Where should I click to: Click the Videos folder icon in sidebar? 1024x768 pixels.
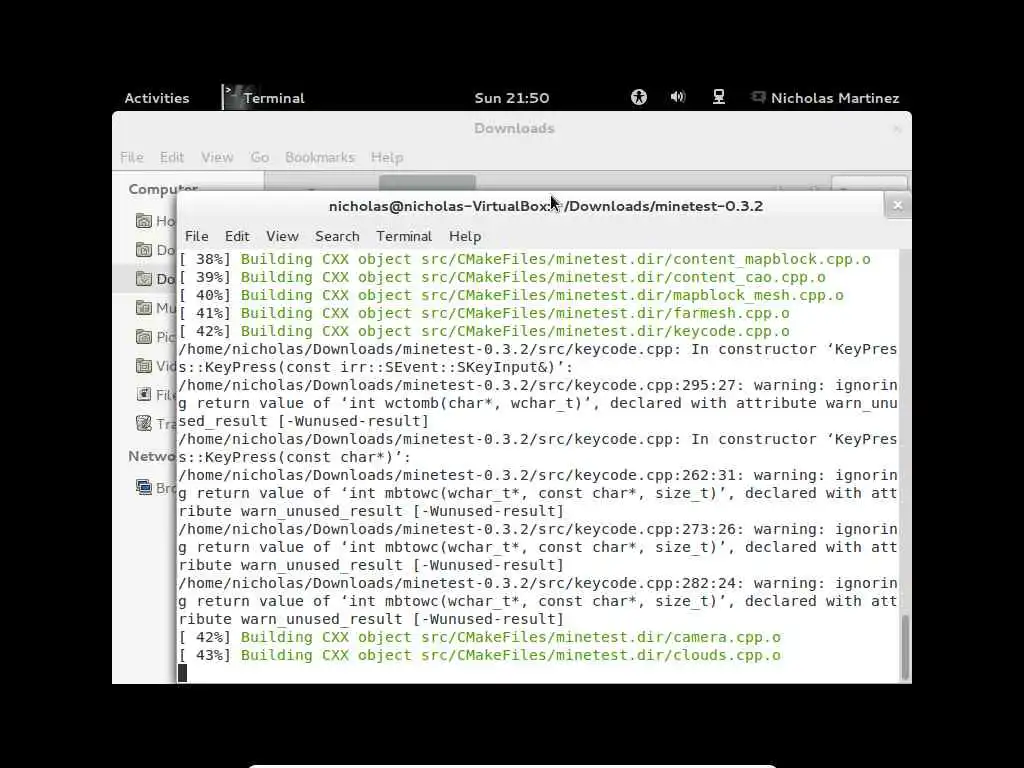tap(144, 366)
